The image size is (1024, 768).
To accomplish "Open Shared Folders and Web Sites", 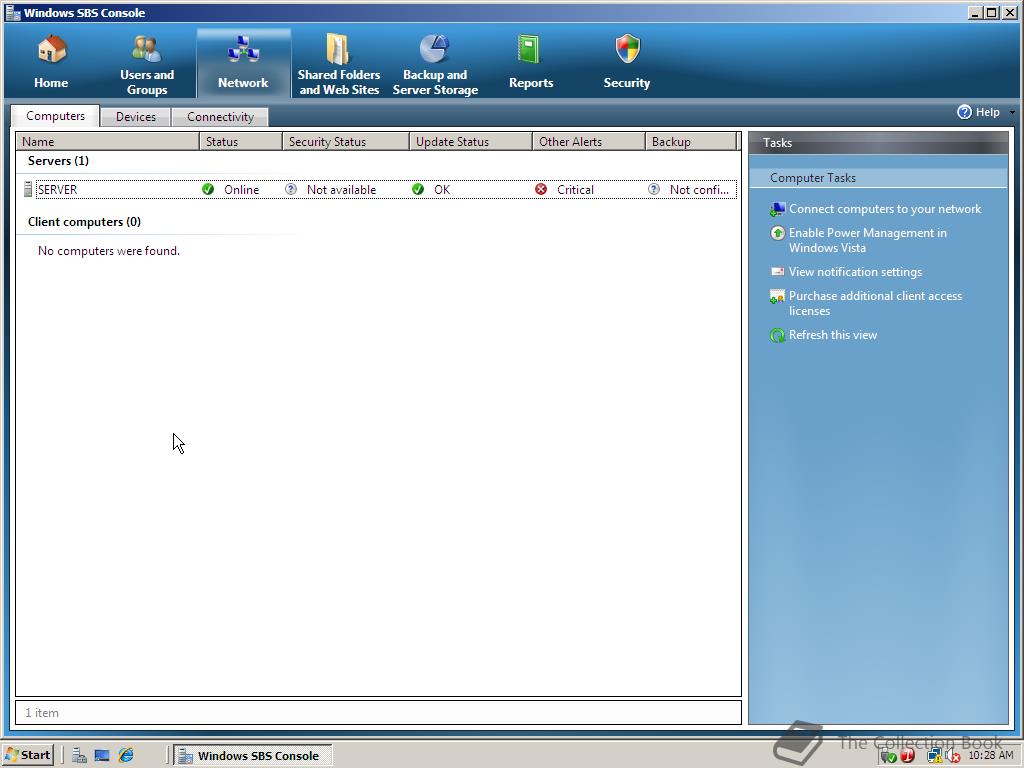I will pyautogui.click(x=339, y=64).
